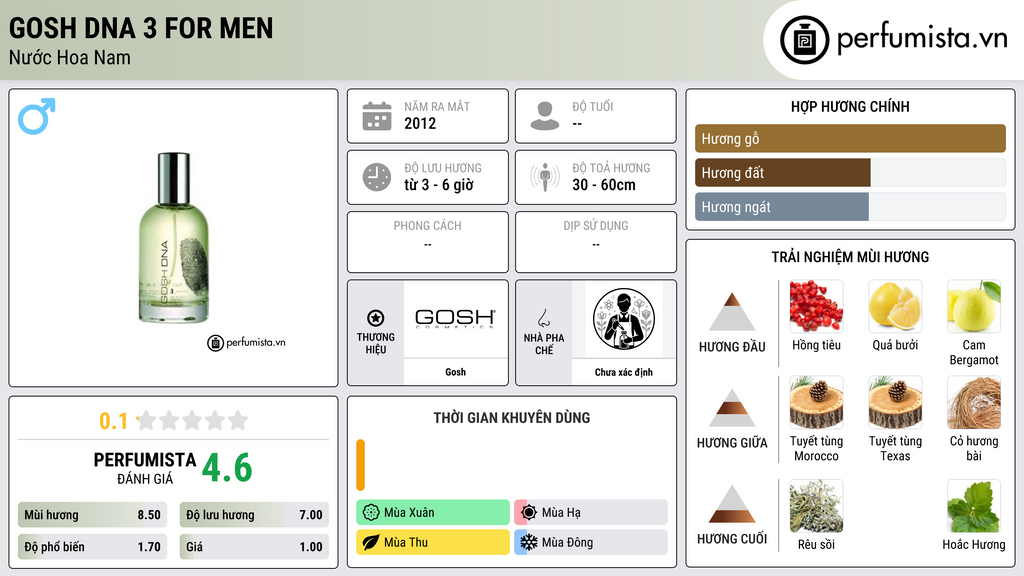Select the Mùa Hạ season button
Screen dimensions: 1024x576
(591, 513)
